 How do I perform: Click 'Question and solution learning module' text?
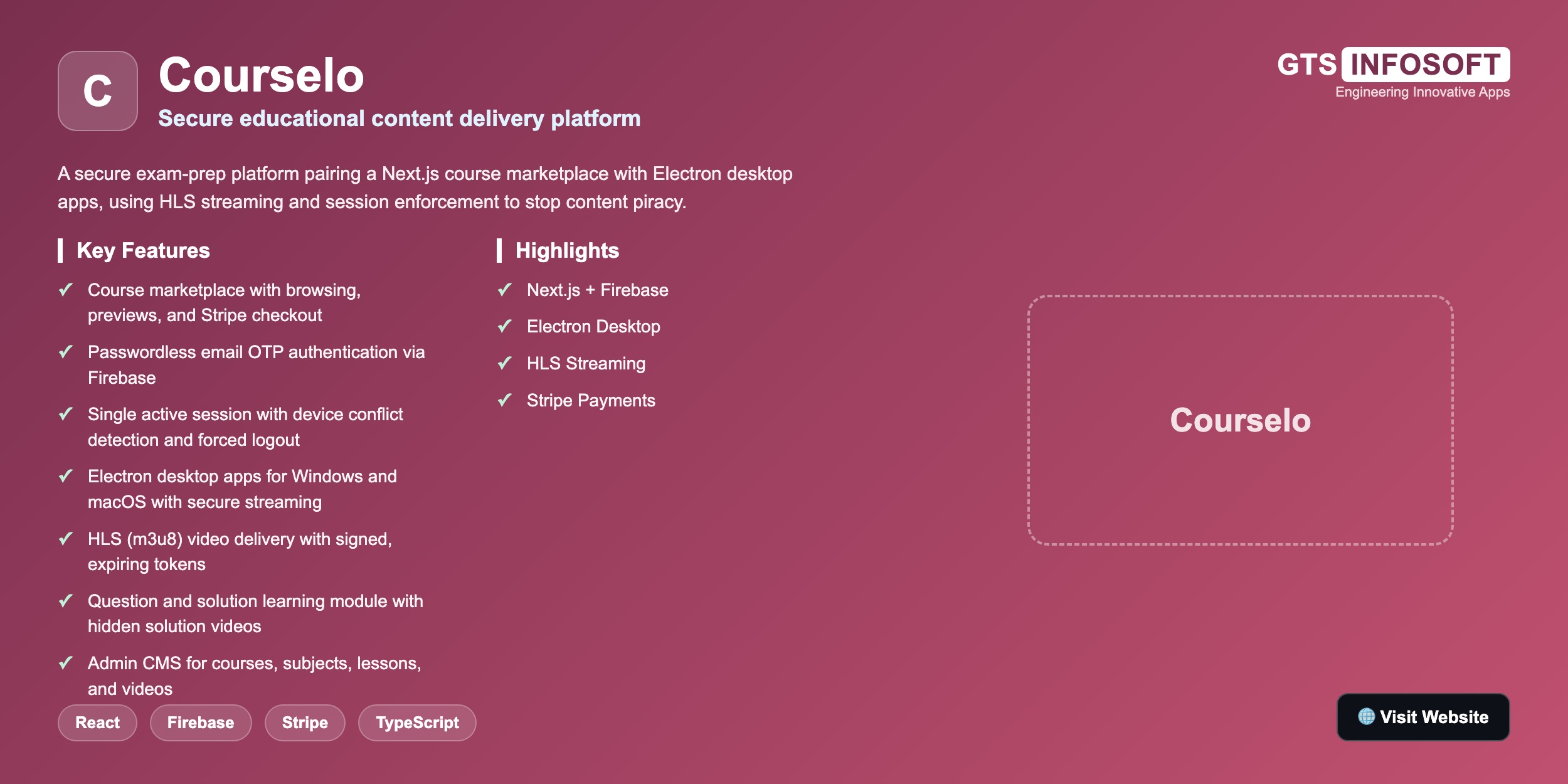255,613
